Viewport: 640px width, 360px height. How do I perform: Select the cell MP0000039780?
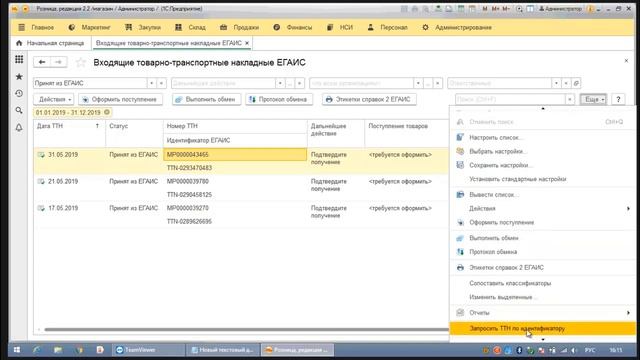pyautogui.click(x=235, y=182)
